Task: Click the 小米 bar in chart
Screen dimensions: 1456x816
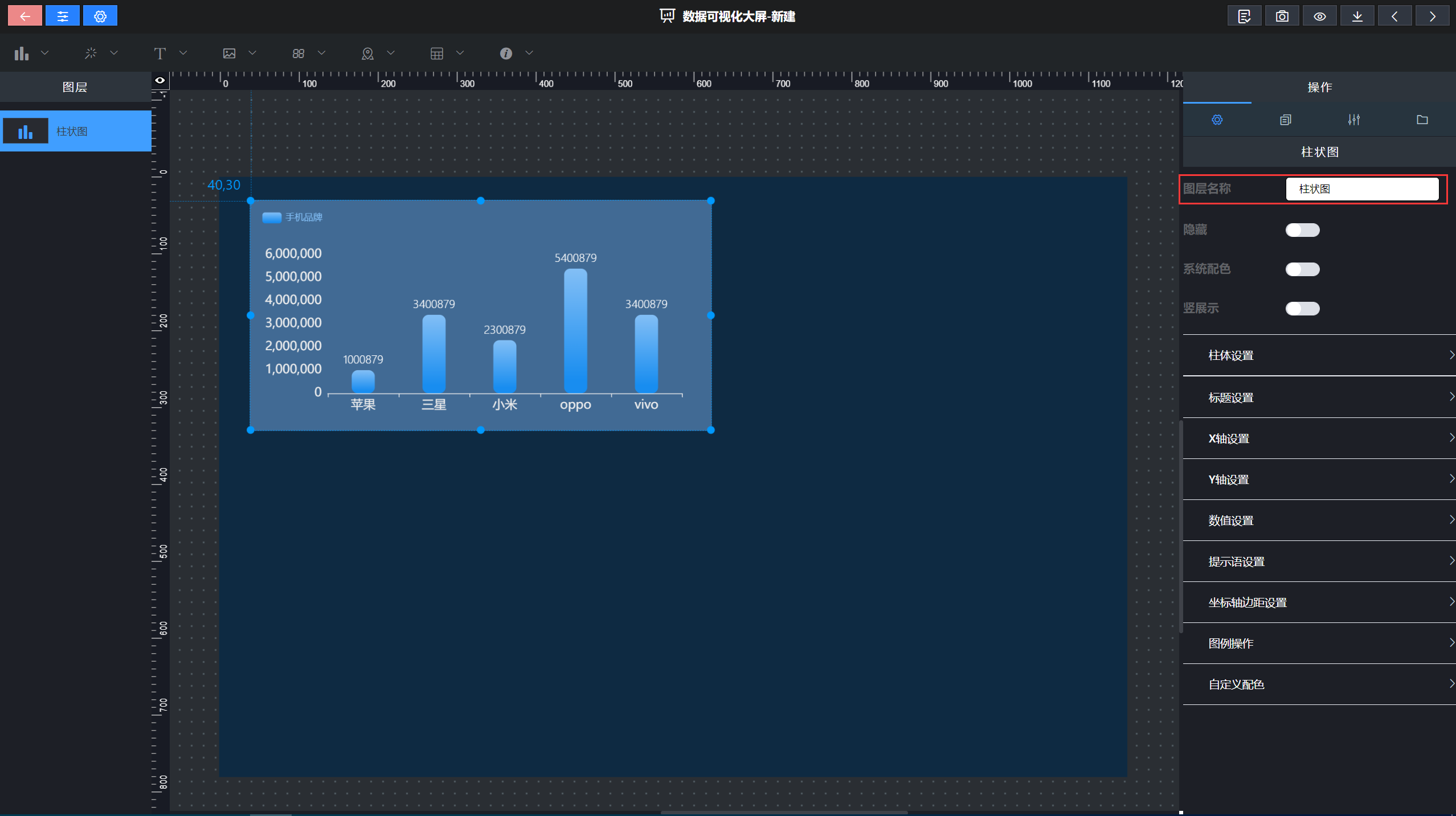Action: click(505, 367)
